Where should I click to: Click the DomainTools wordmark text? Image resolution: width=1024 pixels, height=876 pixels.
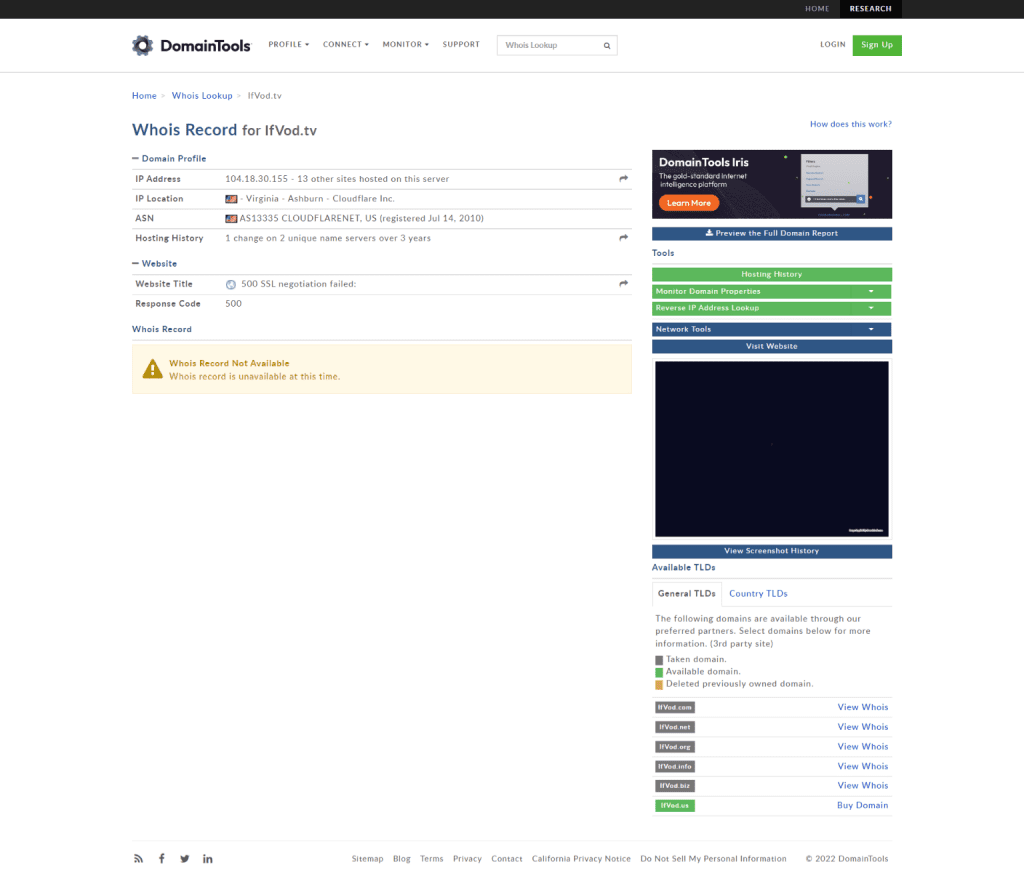205,46
